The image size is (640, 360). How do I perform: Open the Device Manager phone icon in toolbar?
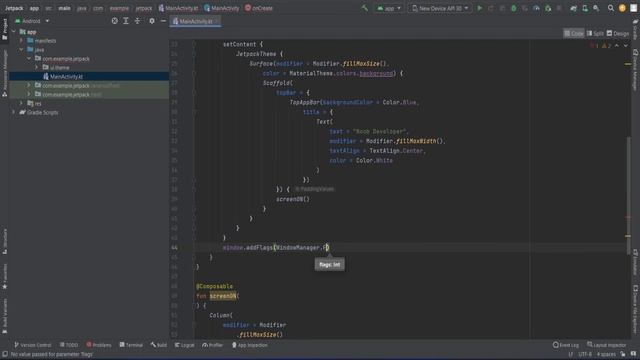pyautogui.click(x=585, y=8)
